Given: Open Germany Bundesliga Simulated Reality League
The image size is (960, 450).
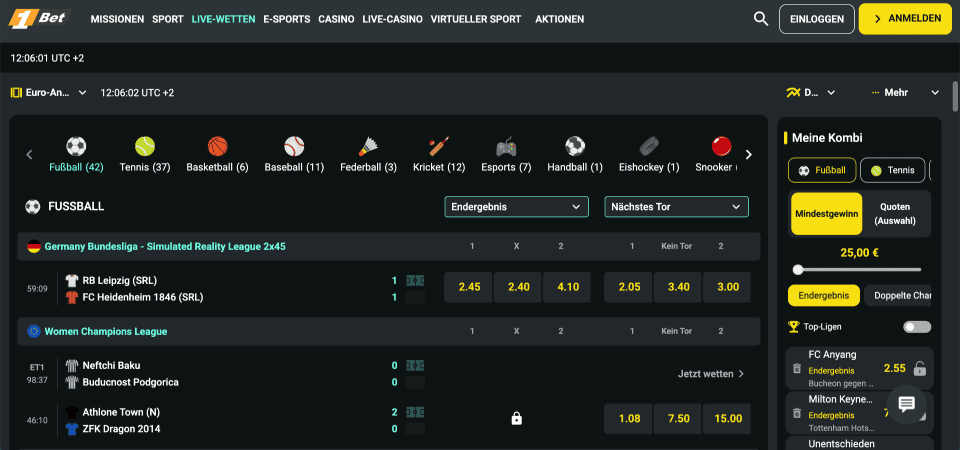Looking at the screenshot, I should 165,247.
